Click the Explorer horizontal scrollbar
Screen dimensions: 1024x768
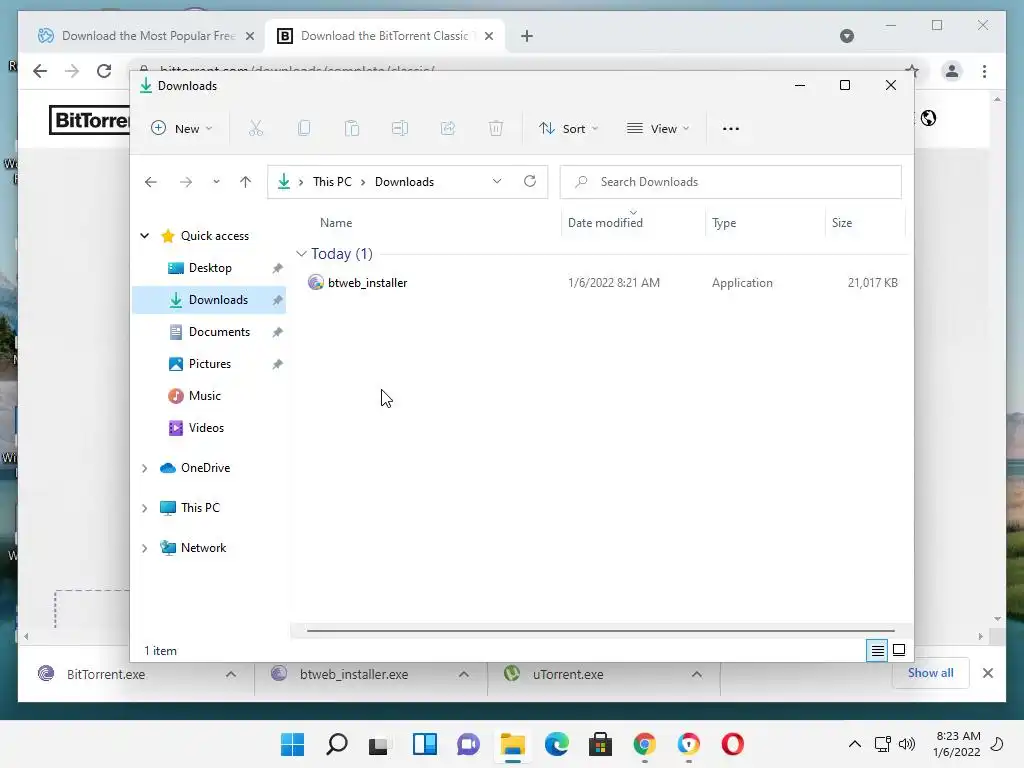click(x=600, y=631)
